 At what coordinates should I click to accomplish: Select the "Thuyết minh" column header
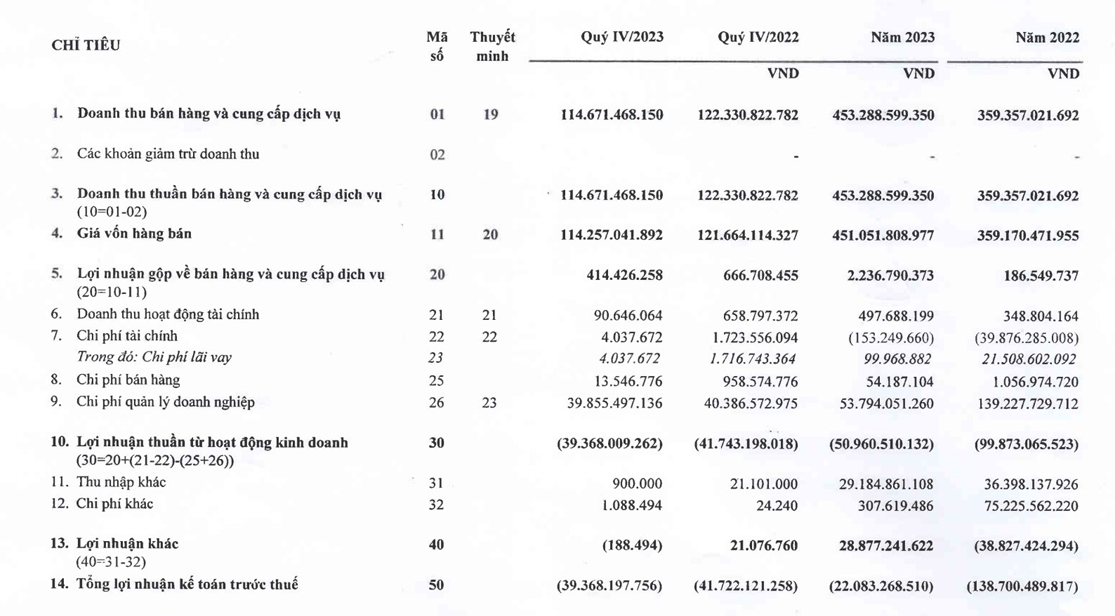[492, 46]
